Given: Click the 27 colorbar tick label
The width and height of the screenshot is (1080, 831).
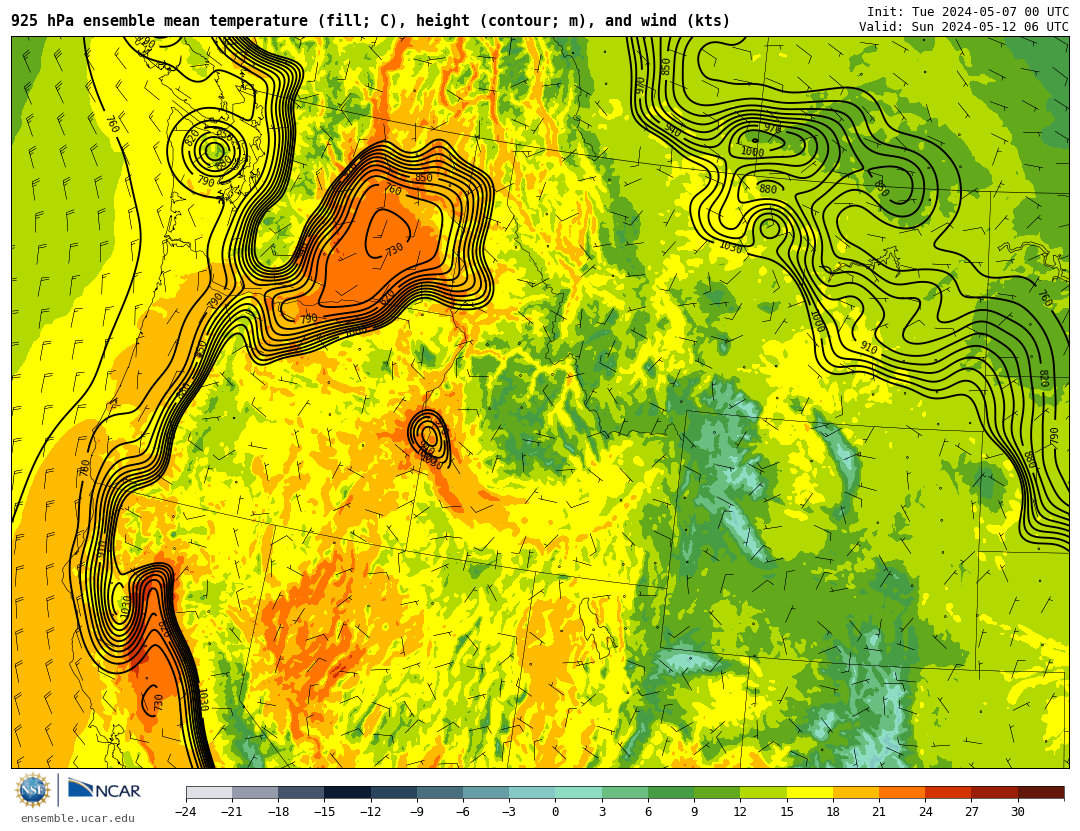Looking at the screenshot, I should [971, 812].
